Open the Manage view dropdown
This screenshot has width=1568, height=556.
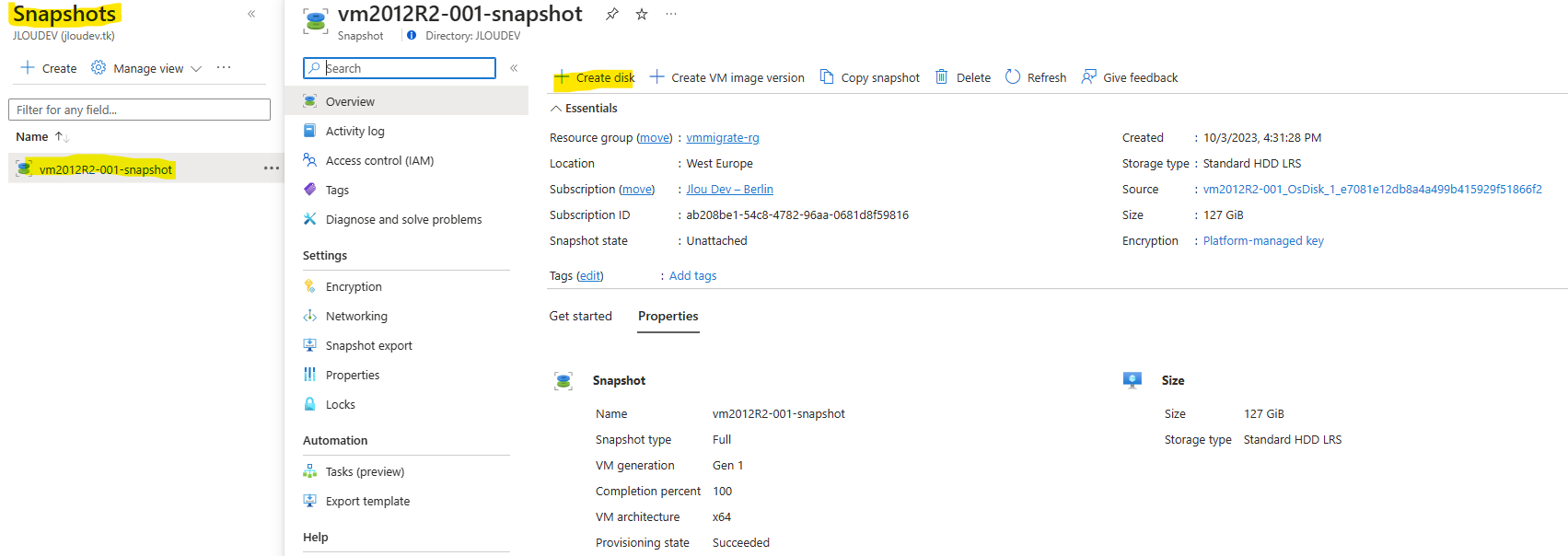(146, 68)
